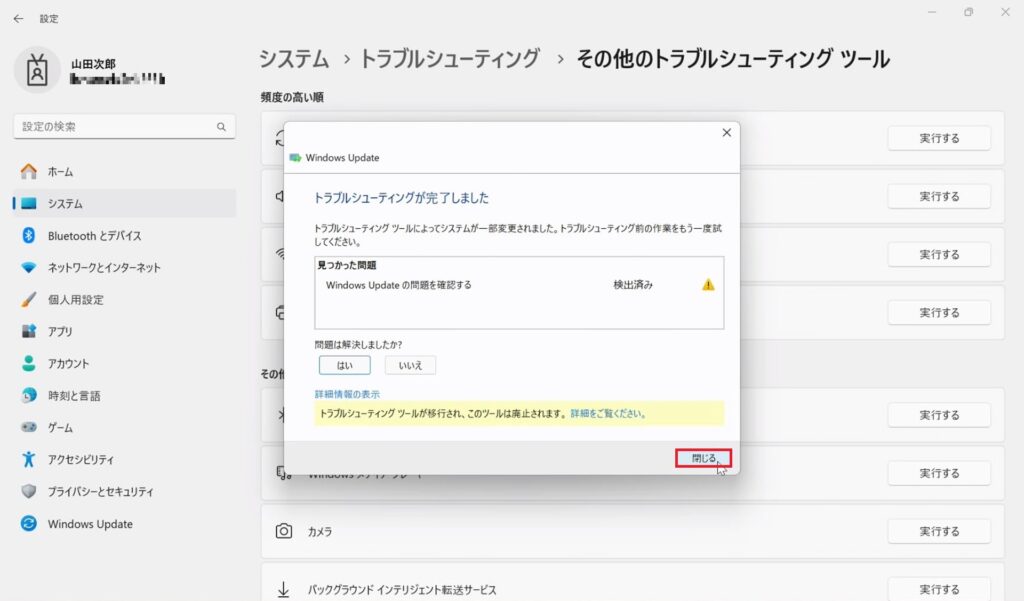Click the Windows Update icon in the dialog title

295,158
